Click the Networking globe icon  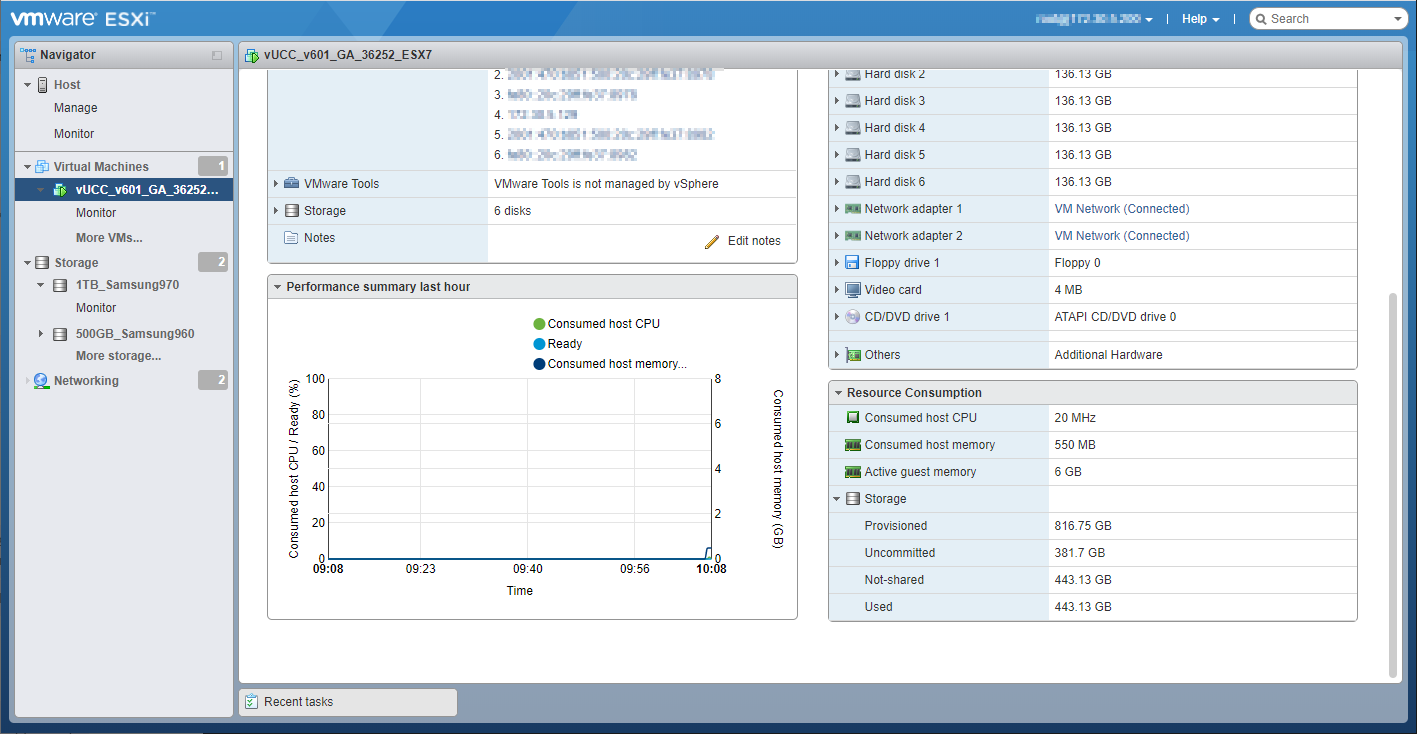coord(41,381)
